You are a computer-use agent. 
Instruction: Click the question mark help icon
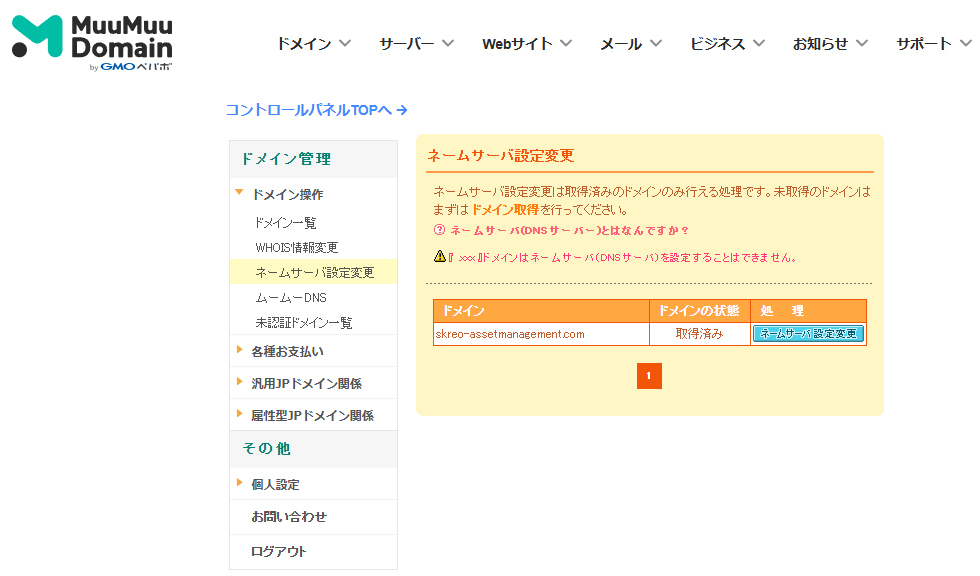pyautogui.click(x=439, y=231)
